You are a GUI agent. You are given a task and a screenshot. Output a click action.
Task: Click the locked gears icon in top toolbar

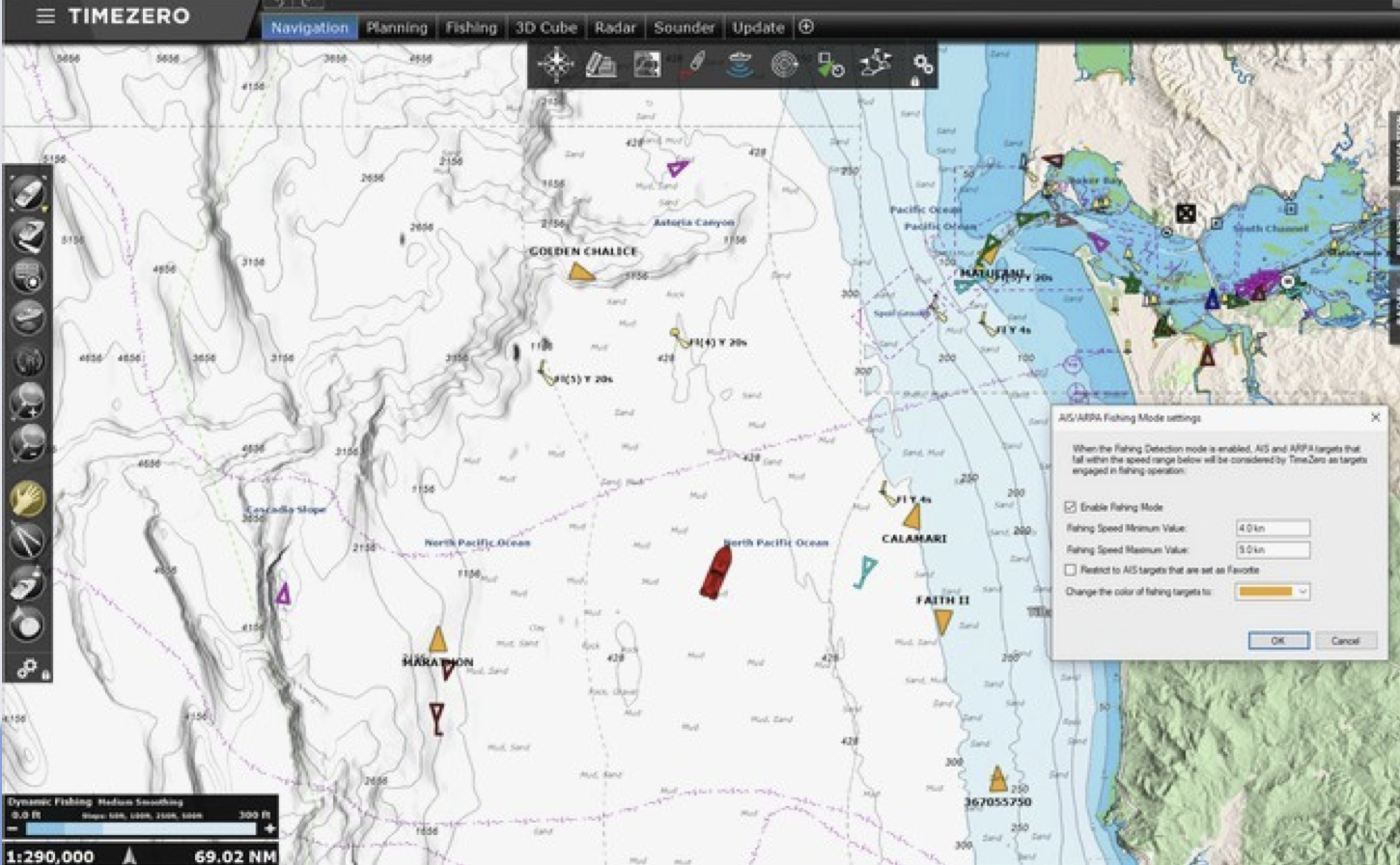pos(922,66)
